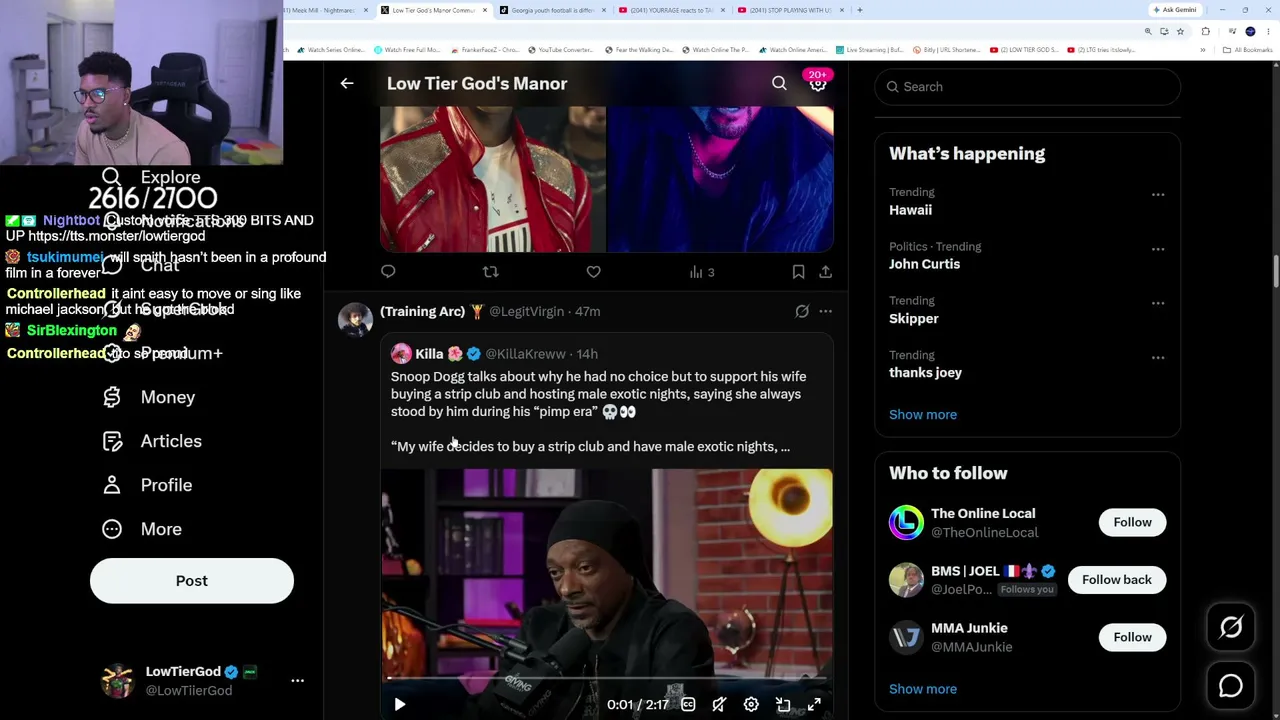The width and height of the screenshot is (1280, 720).
Task: Open YouTube Converter bookmark
Action: click(560, 50)
